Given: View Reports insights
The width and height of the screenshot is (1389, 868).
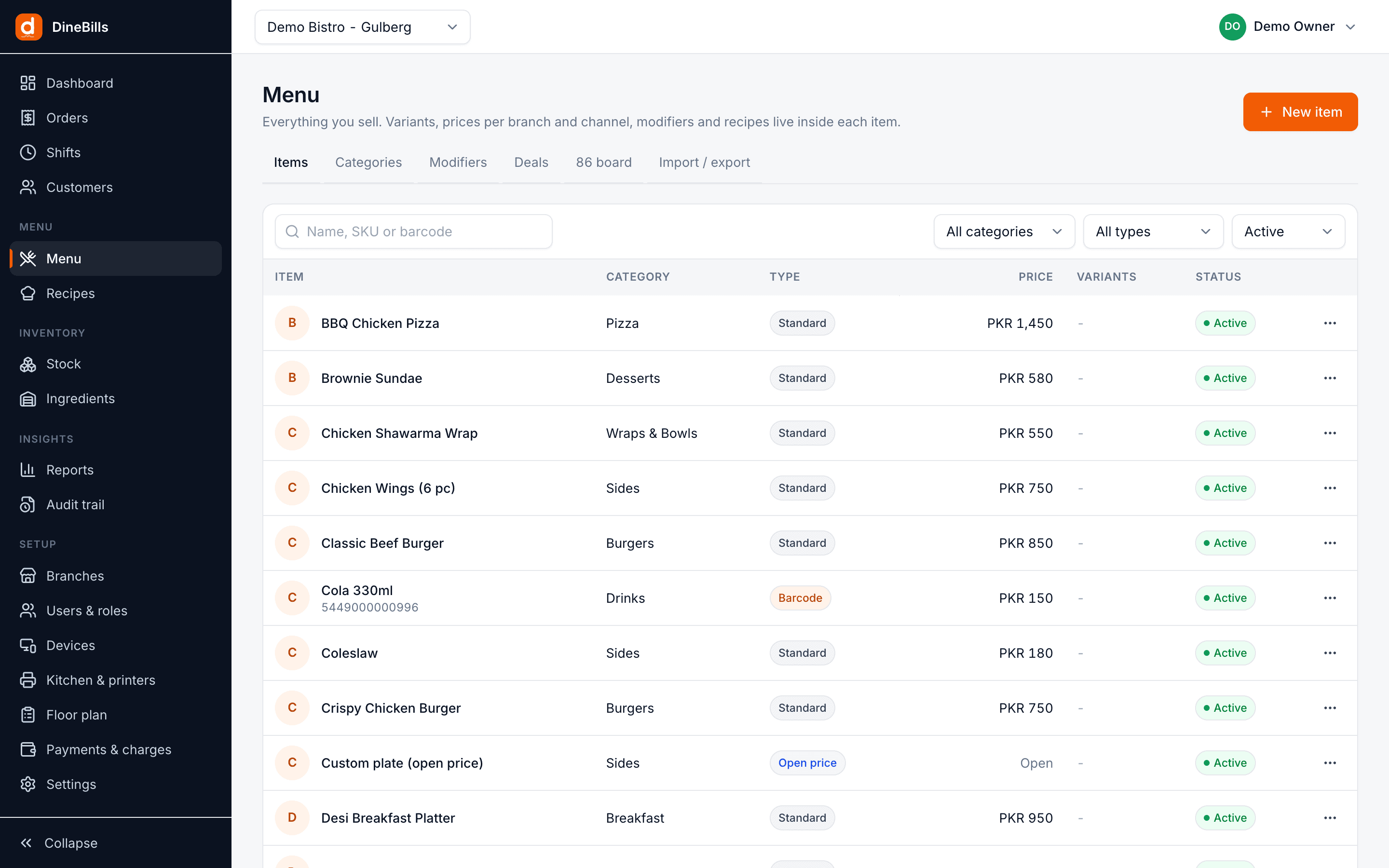Looking at the screenshot, I should [x=115, y=470].
